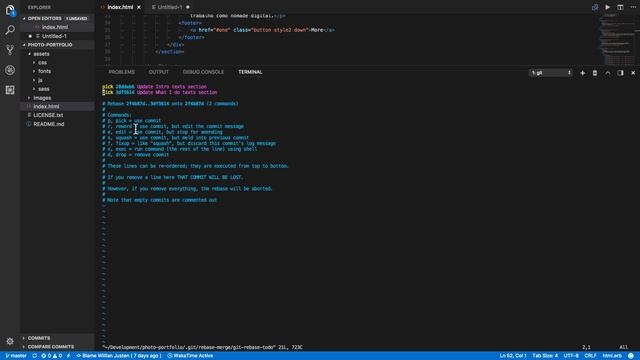The image size is (640, 360).
Task: Expand the images folder
Action: [x=42, y=98]
